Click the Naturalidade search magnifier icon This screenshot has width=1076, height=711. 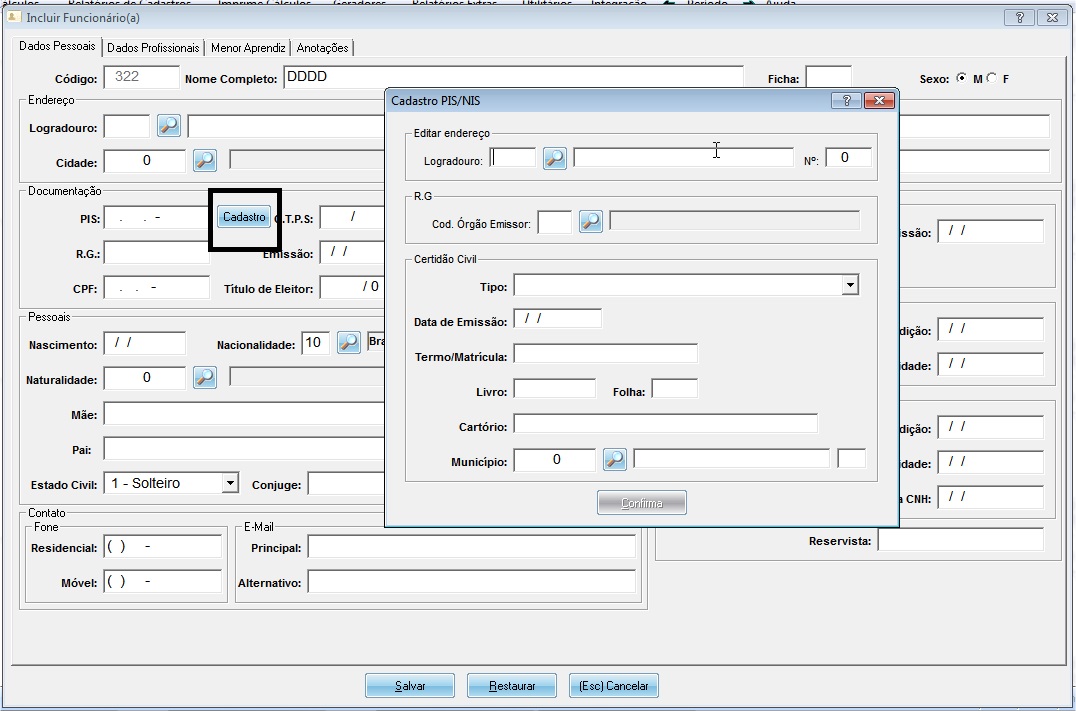[204, 377]
